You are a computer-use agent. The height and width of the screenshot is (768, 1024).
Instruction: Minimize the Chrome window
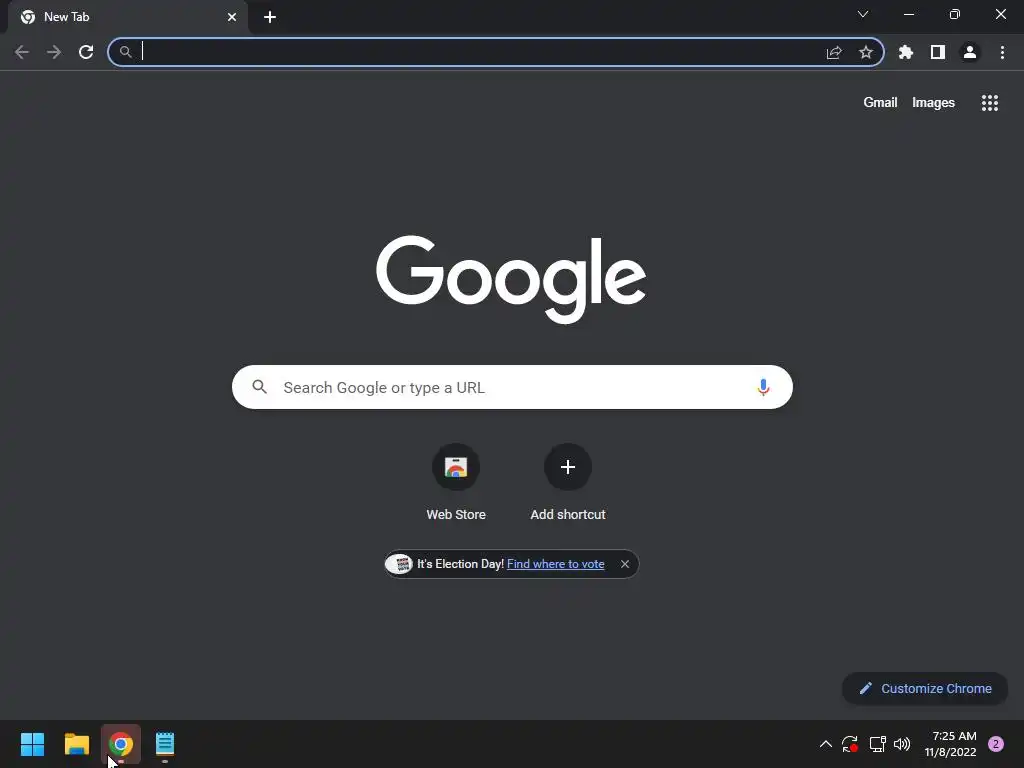(x=909, y=14)
